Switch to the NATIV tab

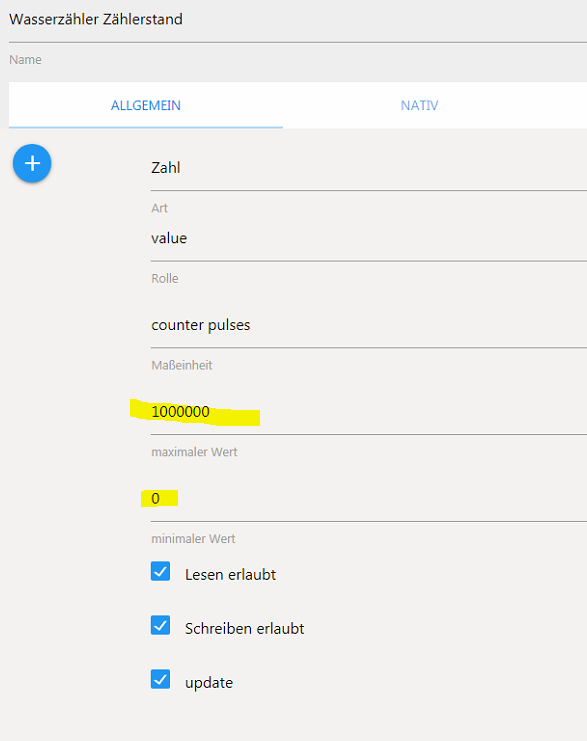coord(419,105)
